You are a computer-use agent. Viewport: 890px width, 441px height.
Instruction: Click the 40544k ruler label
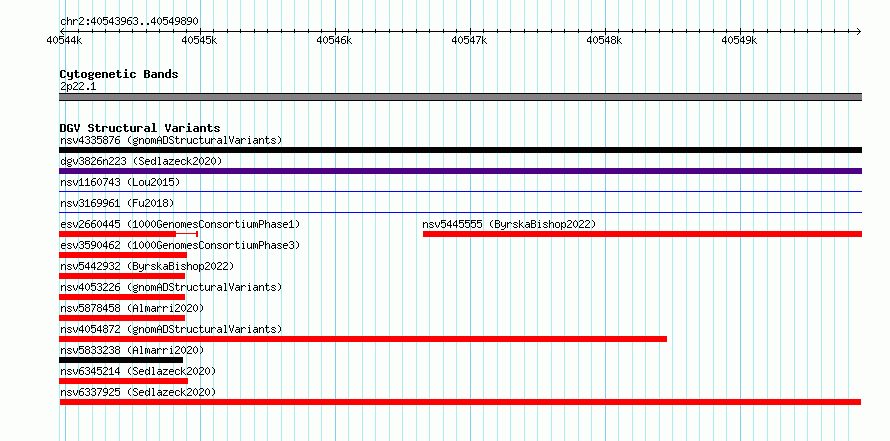tap(64, 40)
